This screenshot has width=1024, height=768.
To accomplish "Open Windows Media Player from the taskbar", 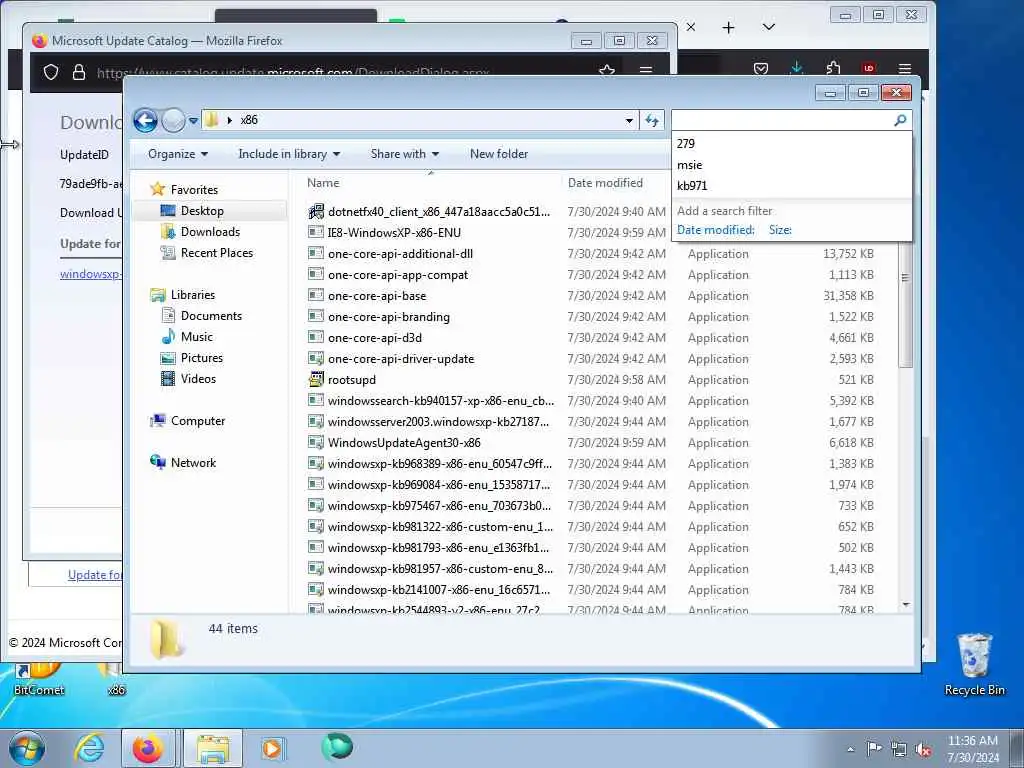I will coord(272,748).
